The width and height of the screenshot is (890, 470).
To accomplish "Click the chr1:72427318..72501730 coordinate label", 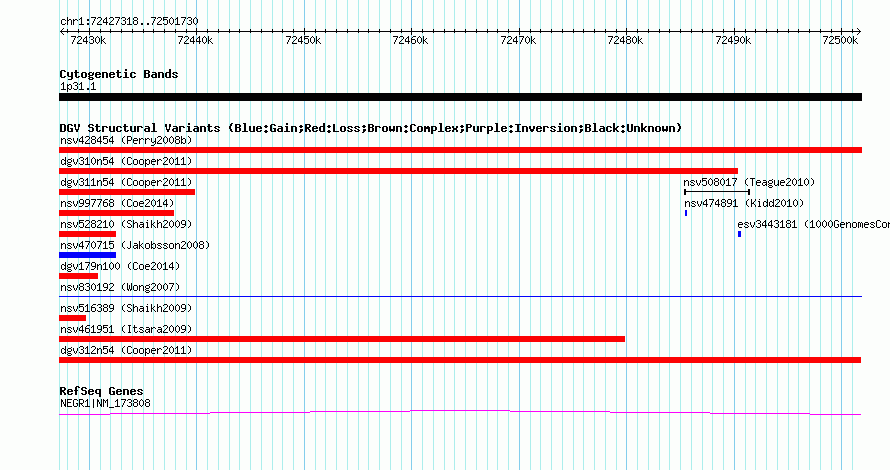I will pos(129,22).
